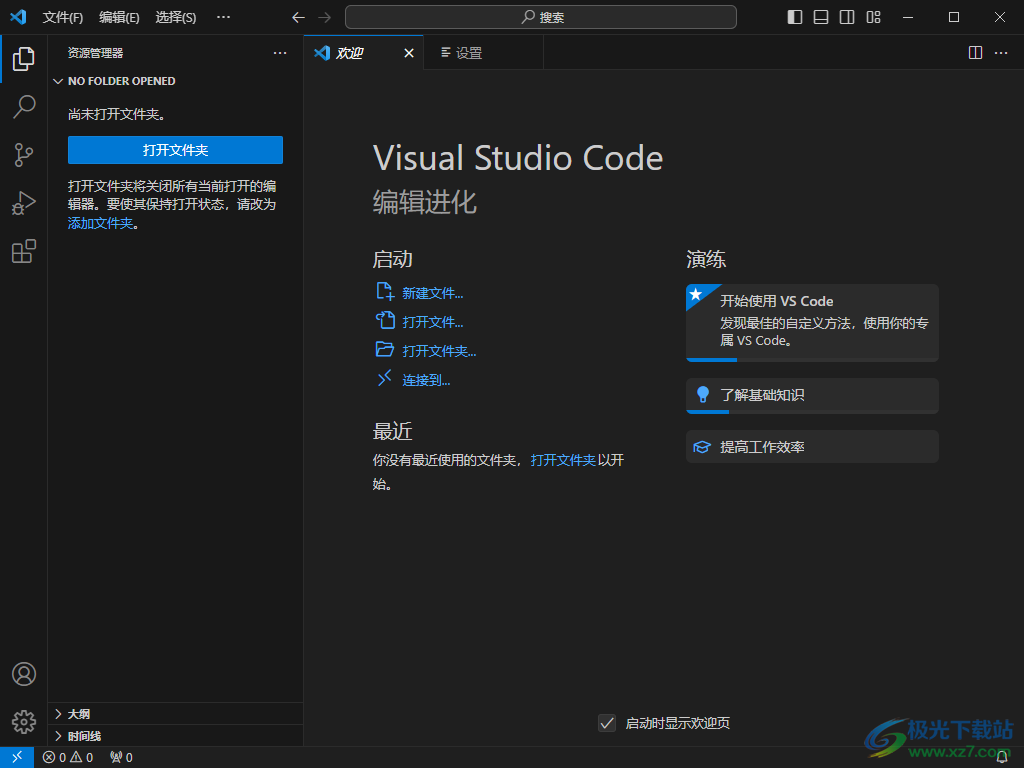1024x768 pixels.
Task: Open the Search view in activity bar
Action: (x=24, y=106)
